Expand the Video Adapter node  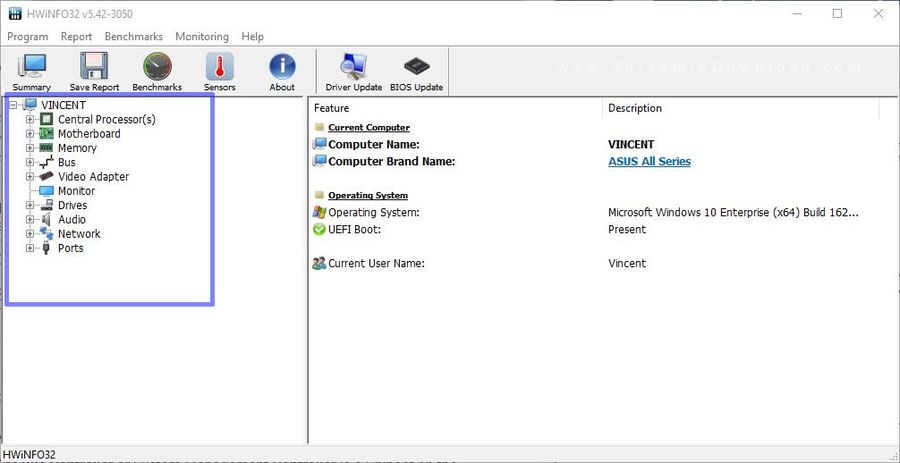coord(30,177)
